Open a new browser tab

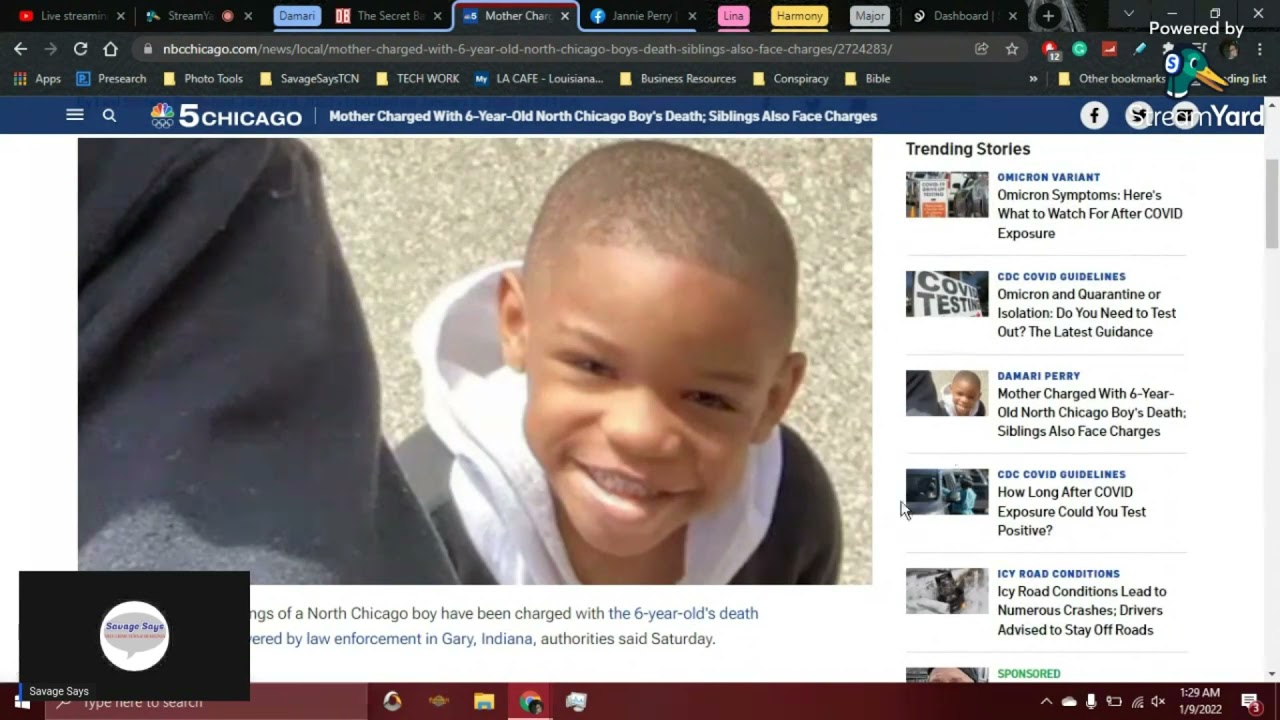[x=1048, y=16]
